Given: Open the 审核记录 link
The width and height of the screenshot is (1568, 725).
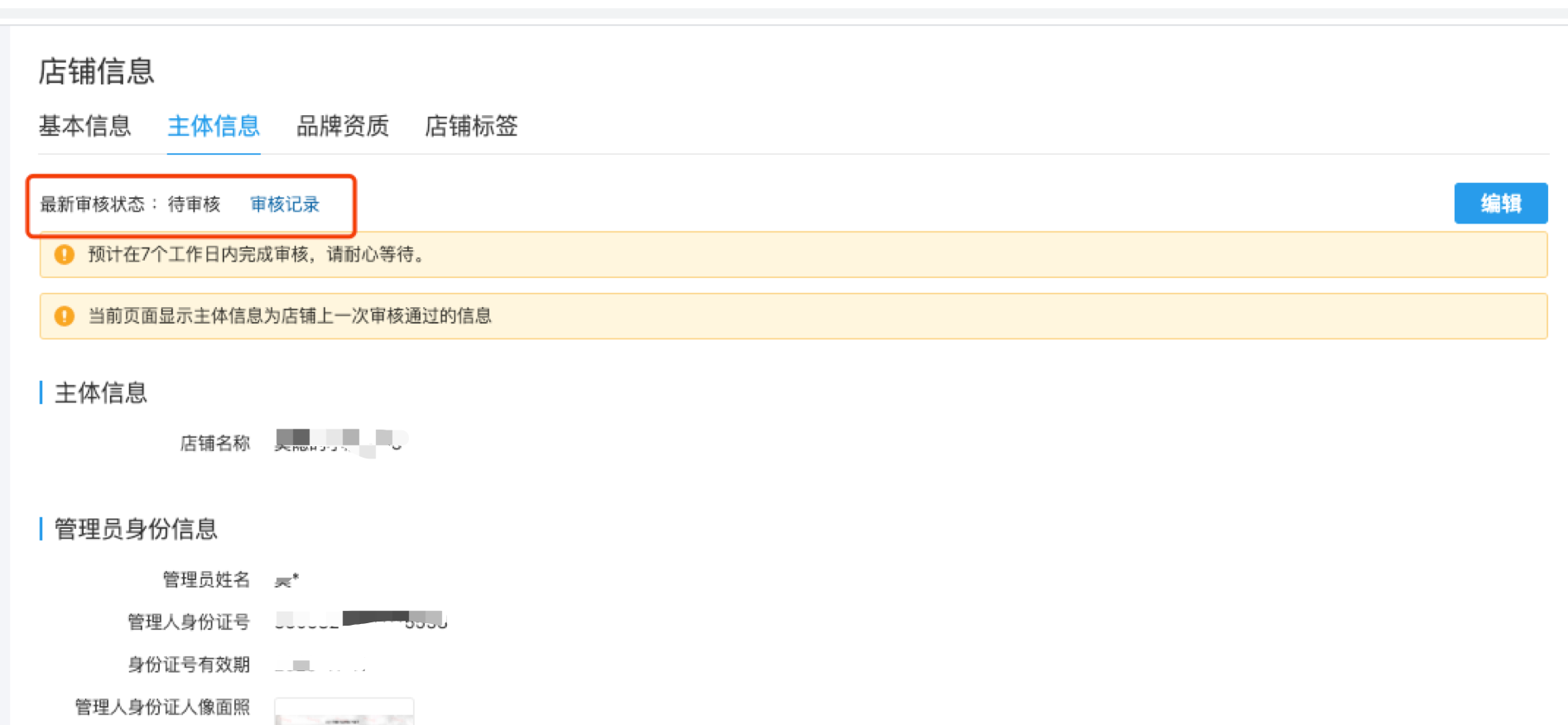Looking at the screenshot, I should (x=285, y=204).
